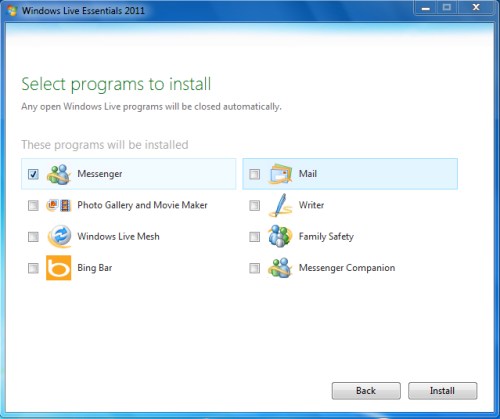Click the Windows Live Mesh sync icon

tap(59, 236)
